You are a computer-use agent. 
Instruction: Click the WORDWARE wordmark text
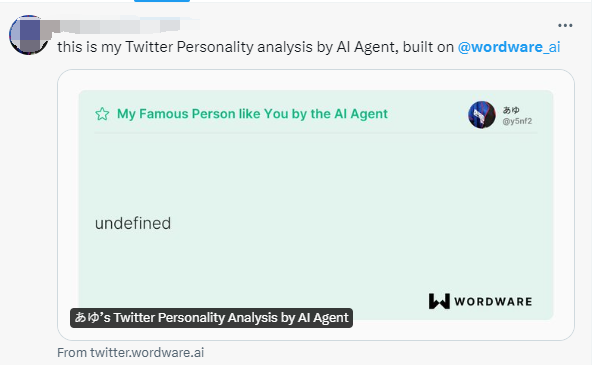(x=493, y=302)
